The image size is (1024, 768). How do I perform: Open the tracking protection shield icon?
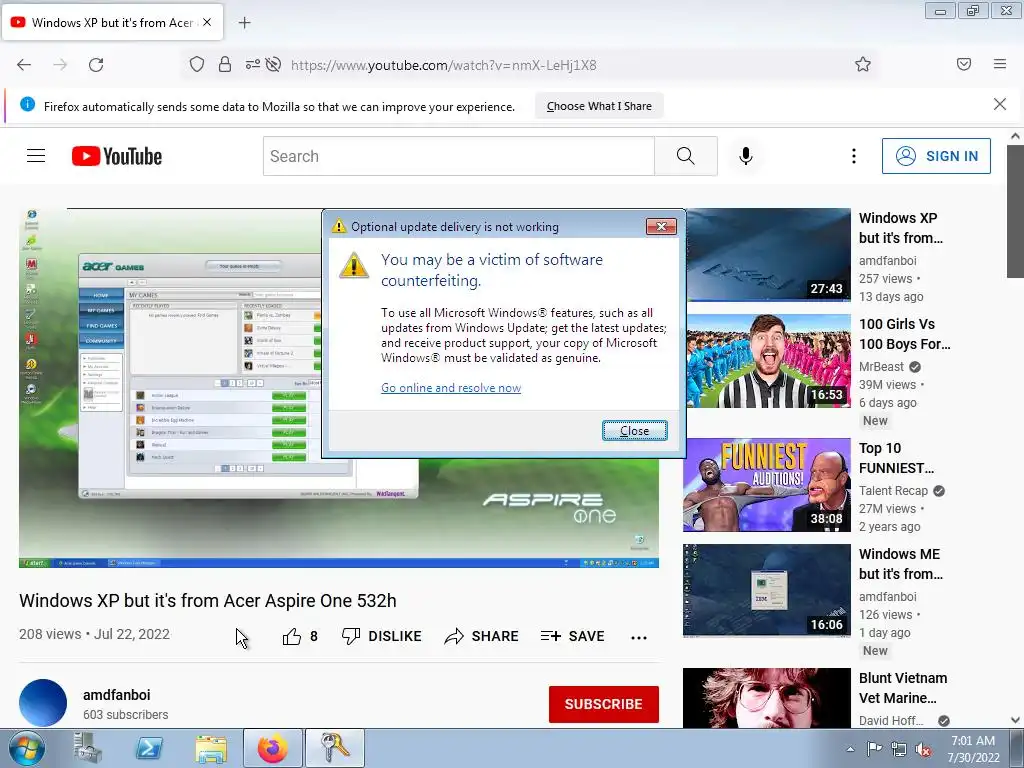coord(197,64)
